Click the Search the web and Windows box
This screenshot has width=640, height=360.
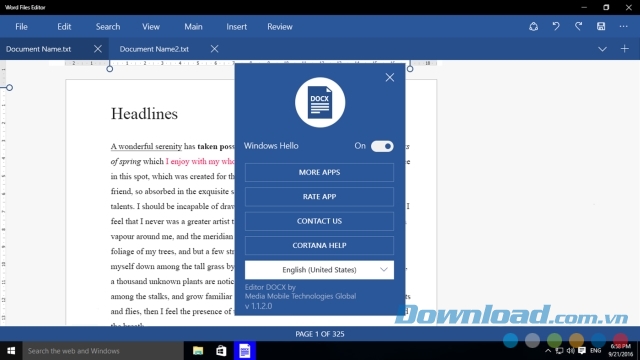click(x=103, y=351)
